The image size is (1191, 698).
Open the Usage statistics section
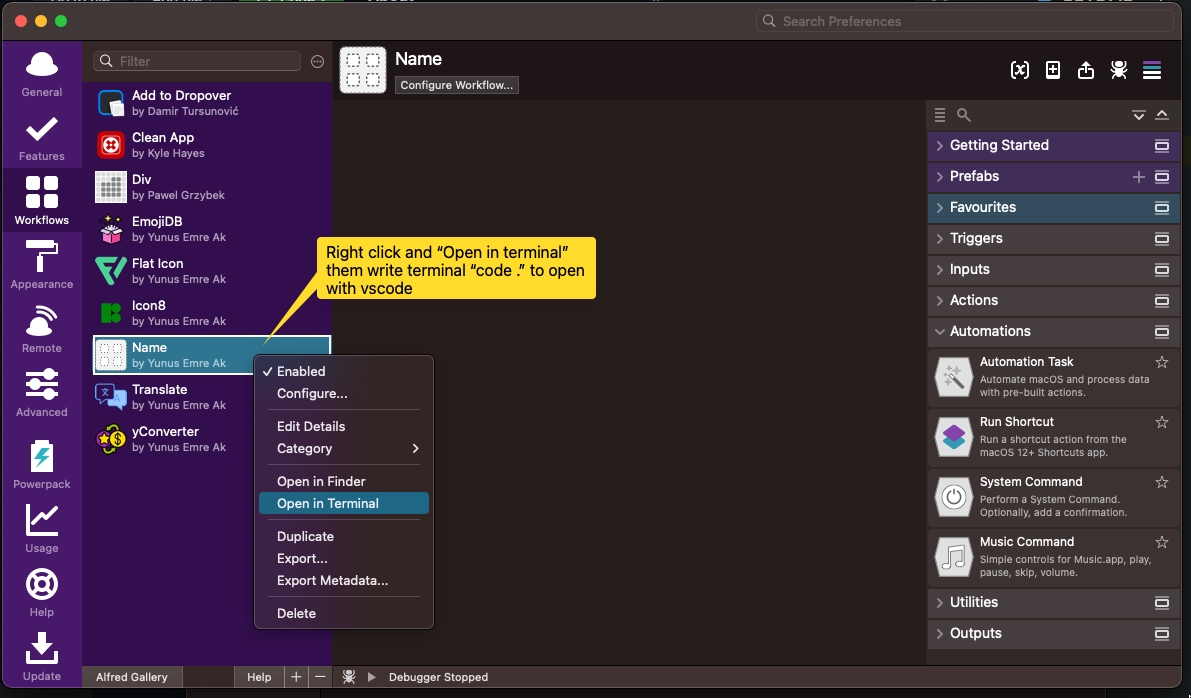point(41,528)
